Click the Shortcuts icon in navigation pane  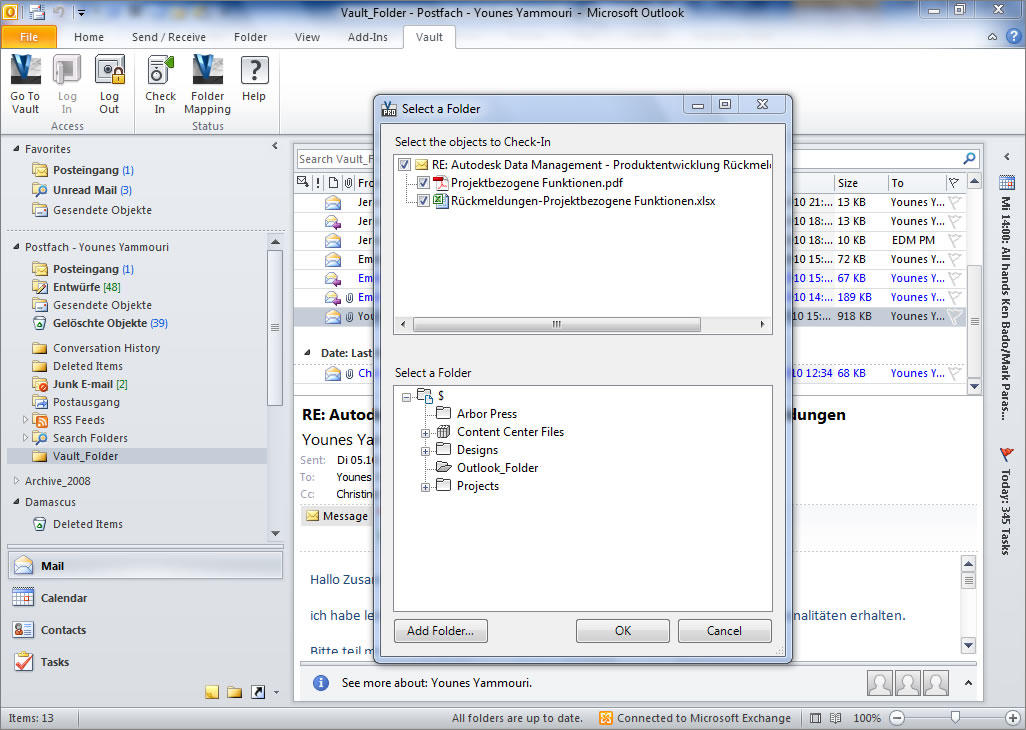point(258,692)
